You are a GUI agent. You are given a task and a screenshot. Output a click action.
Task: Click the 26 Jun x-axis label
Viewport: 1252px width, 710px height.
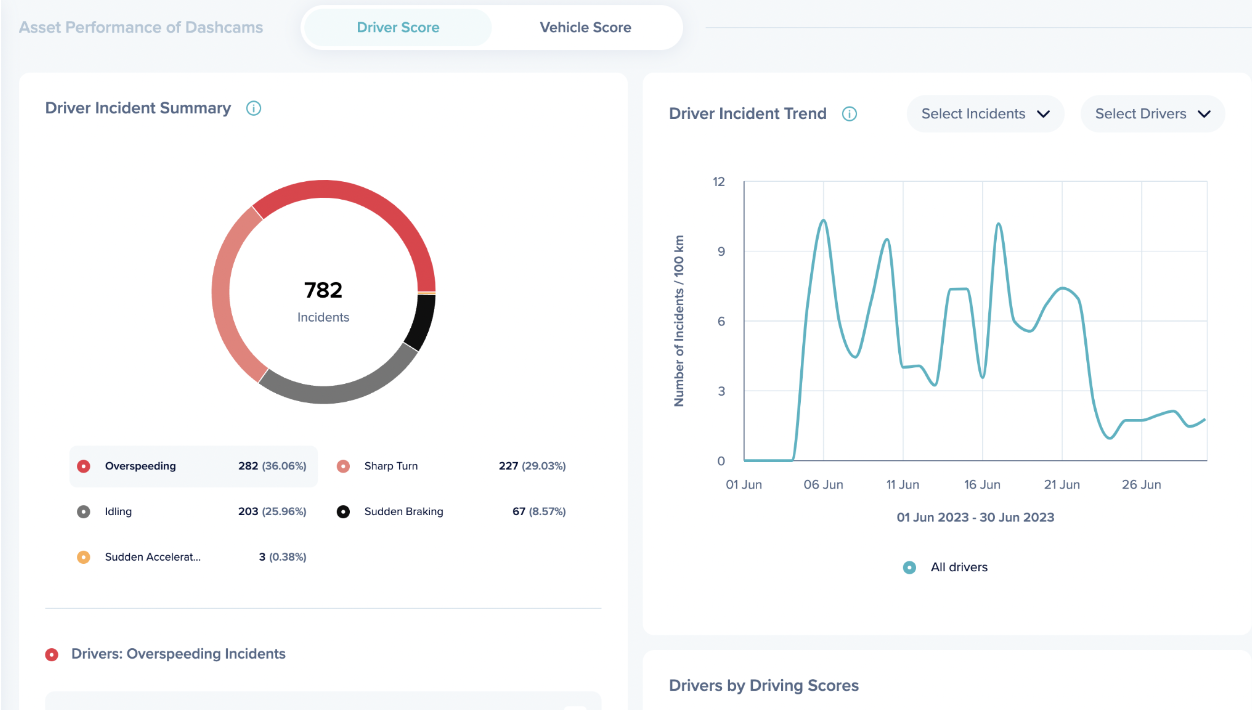click(x=1141, y=484)
